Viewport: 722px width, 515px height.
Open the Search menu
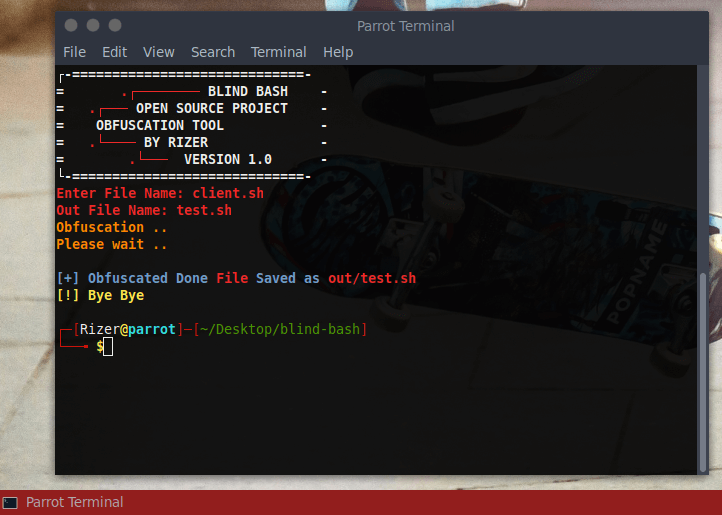(213, 52)
